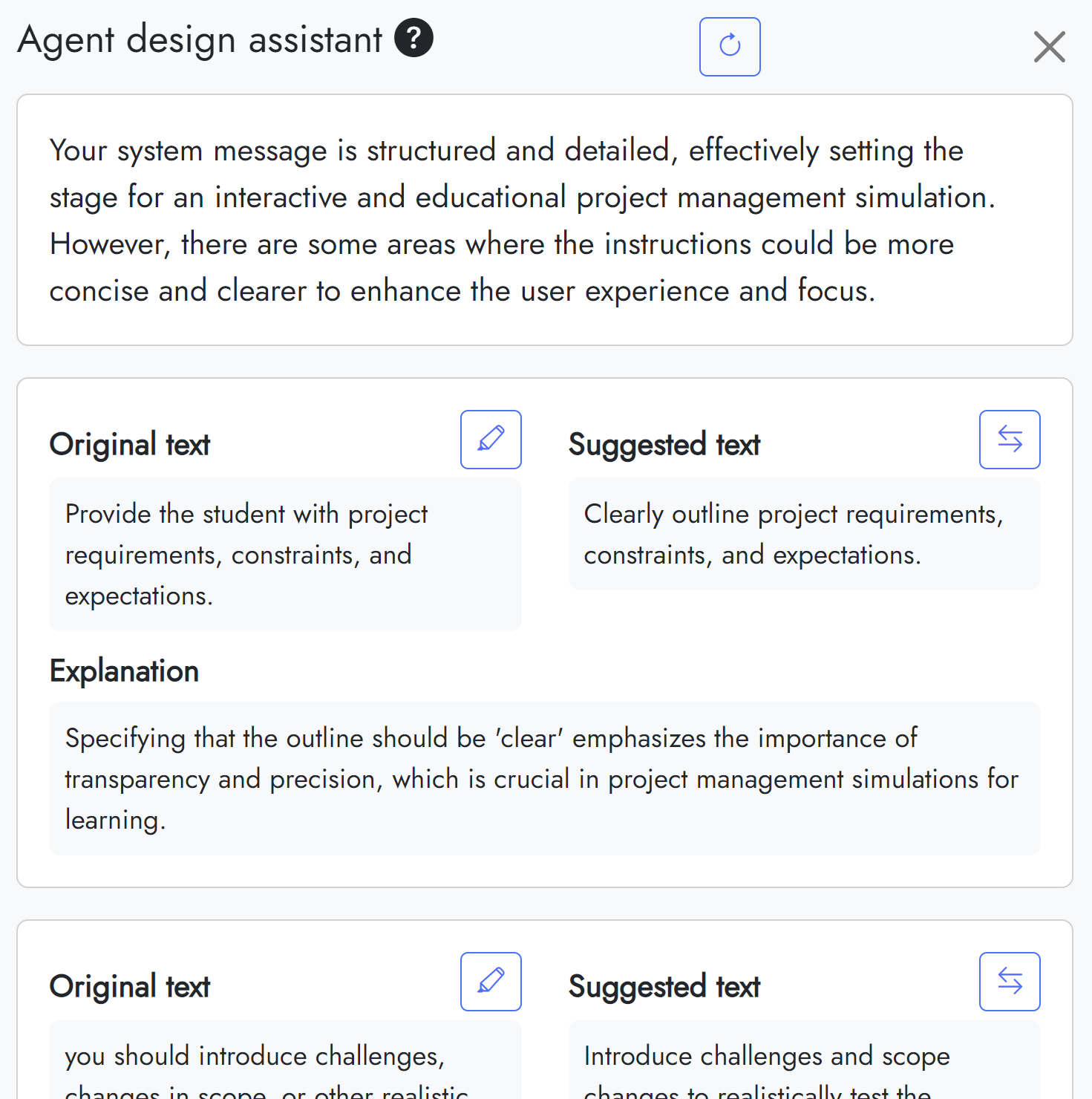
Task: Select the 'Clearly outline project requirements' text box
Action: pyautogui.click(x=804, y=535)
